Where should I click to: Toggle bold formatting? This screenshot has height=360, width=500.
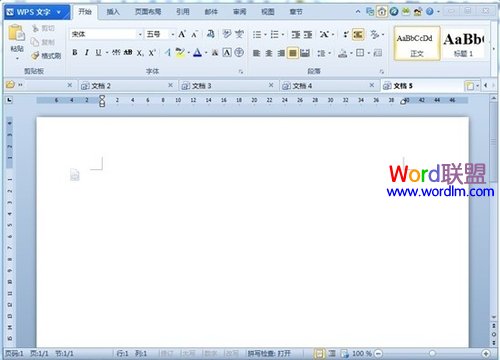(75, 52)
